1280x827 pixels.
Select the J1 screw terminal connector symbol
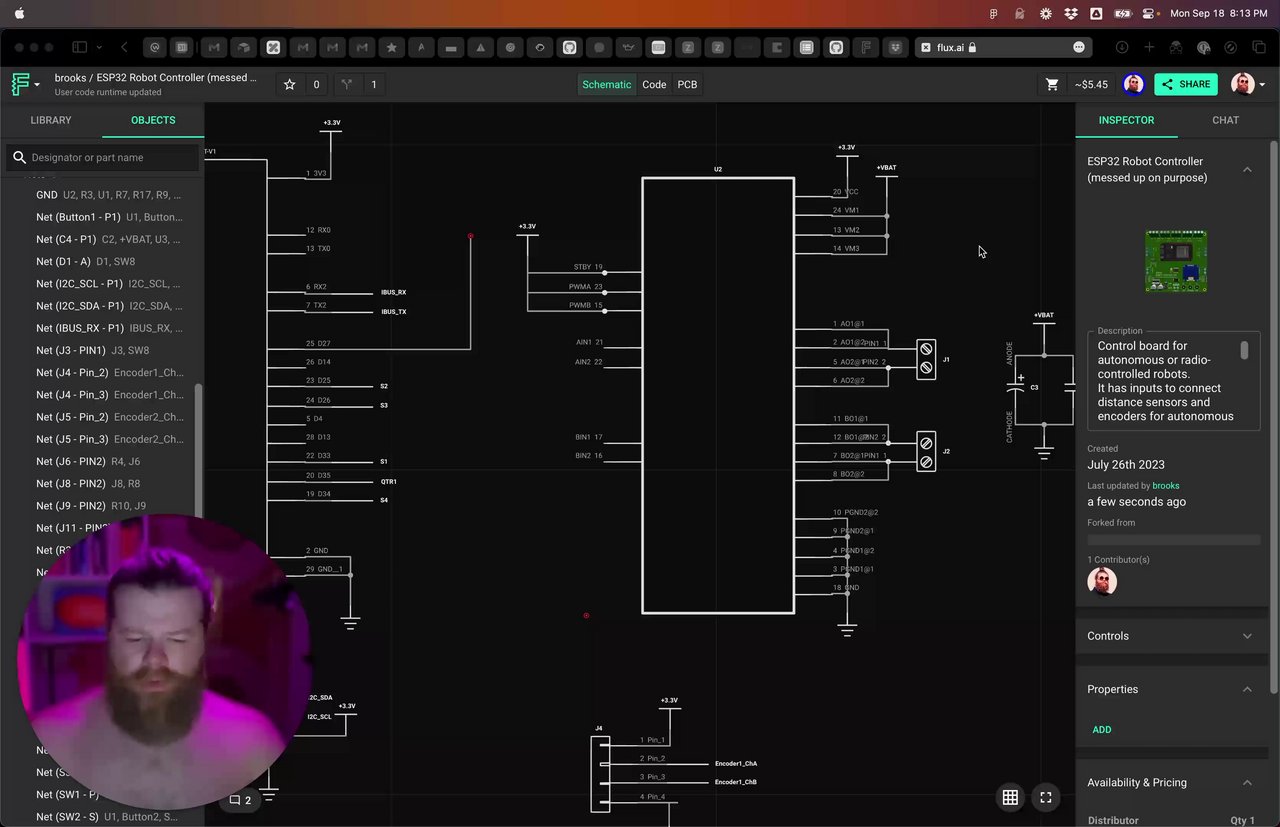tap(926, 358)
